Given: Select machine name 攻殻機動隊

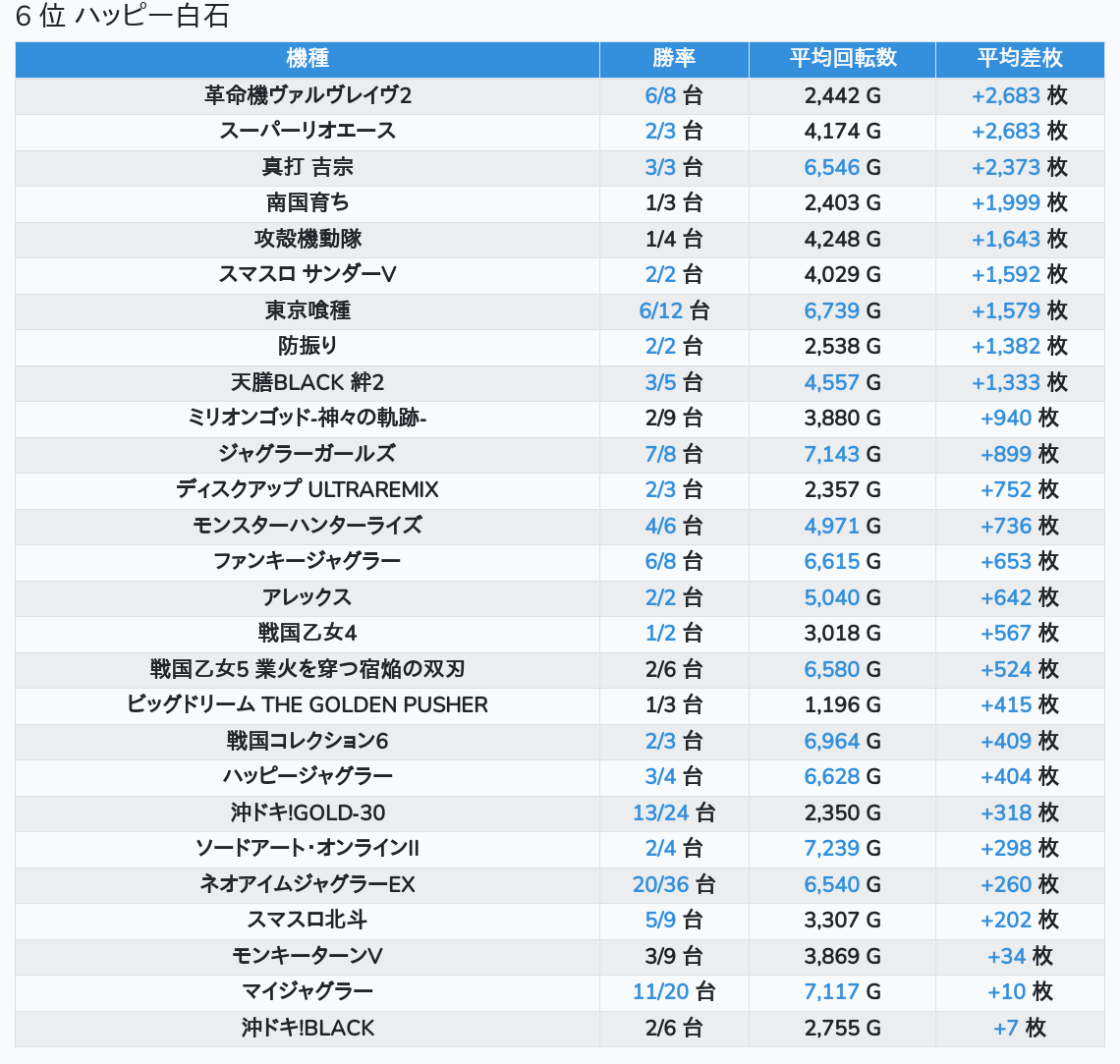Looking at the screenshot, I should point(308,239).
